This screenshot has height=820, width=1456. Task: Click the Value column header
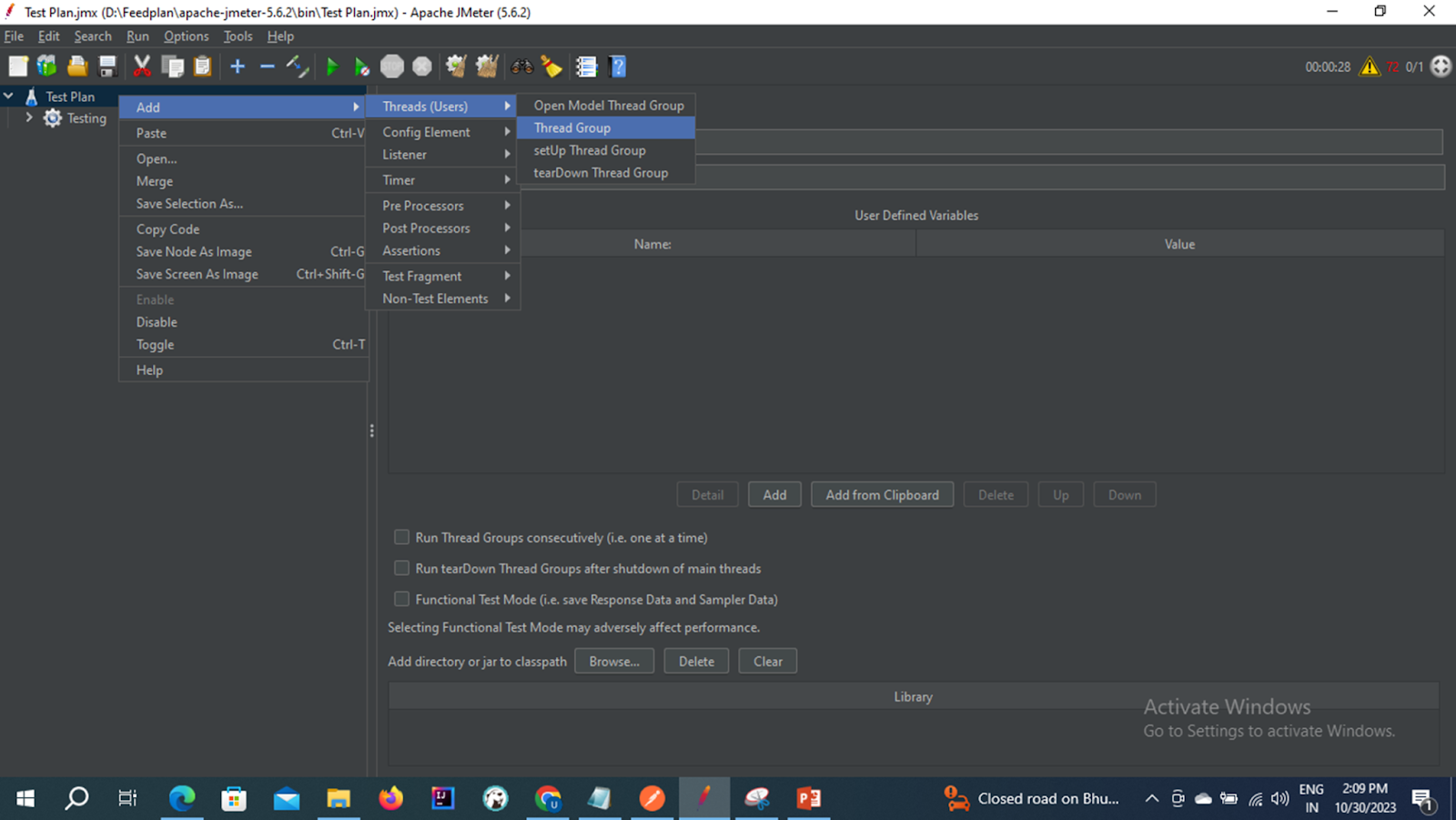[x=1179, y=244]
